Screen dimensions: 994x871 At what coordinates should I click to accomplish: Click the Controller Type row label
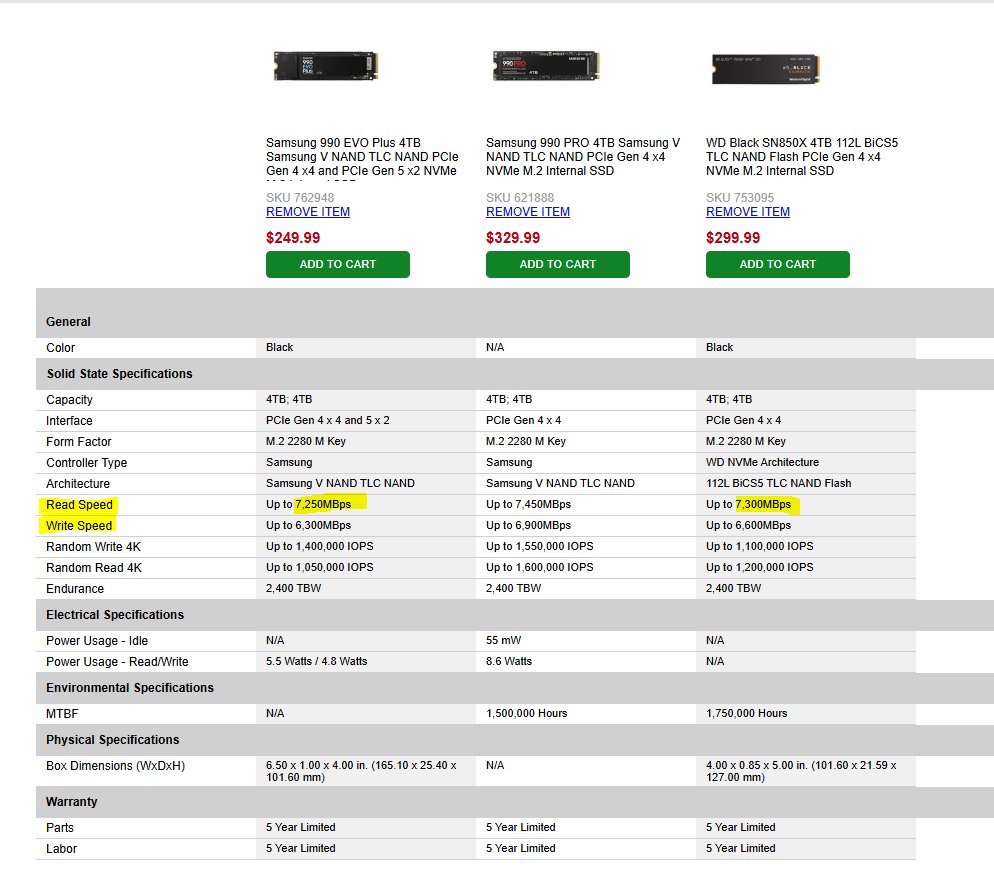click(86, 462)
